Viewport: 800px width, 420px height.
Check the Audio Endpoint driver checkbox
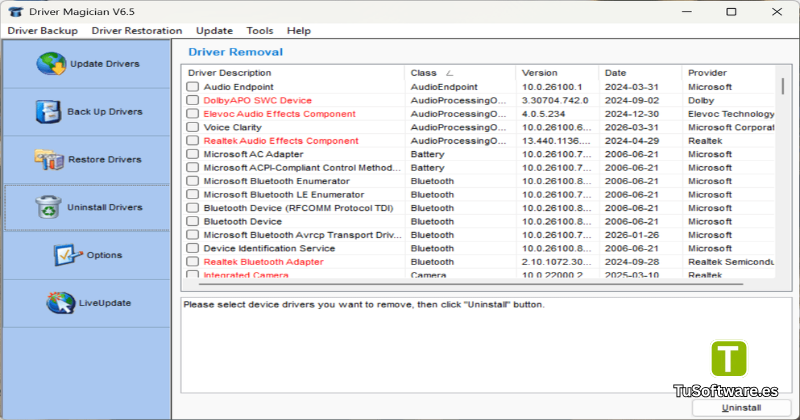(192, 87)
